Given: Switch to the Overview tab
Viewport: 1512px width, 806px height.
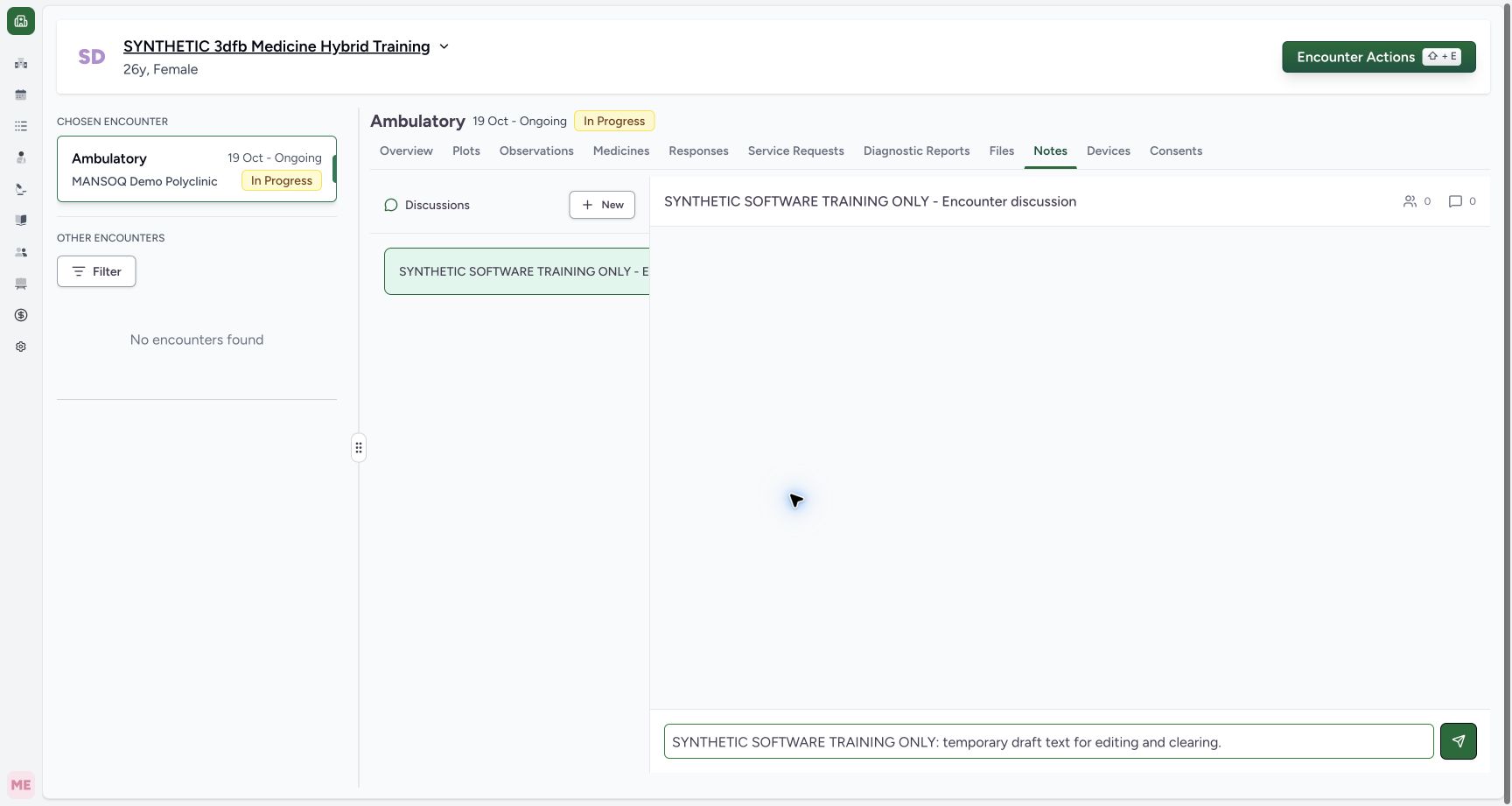Looking at the screenshot, I should point(406,151).
